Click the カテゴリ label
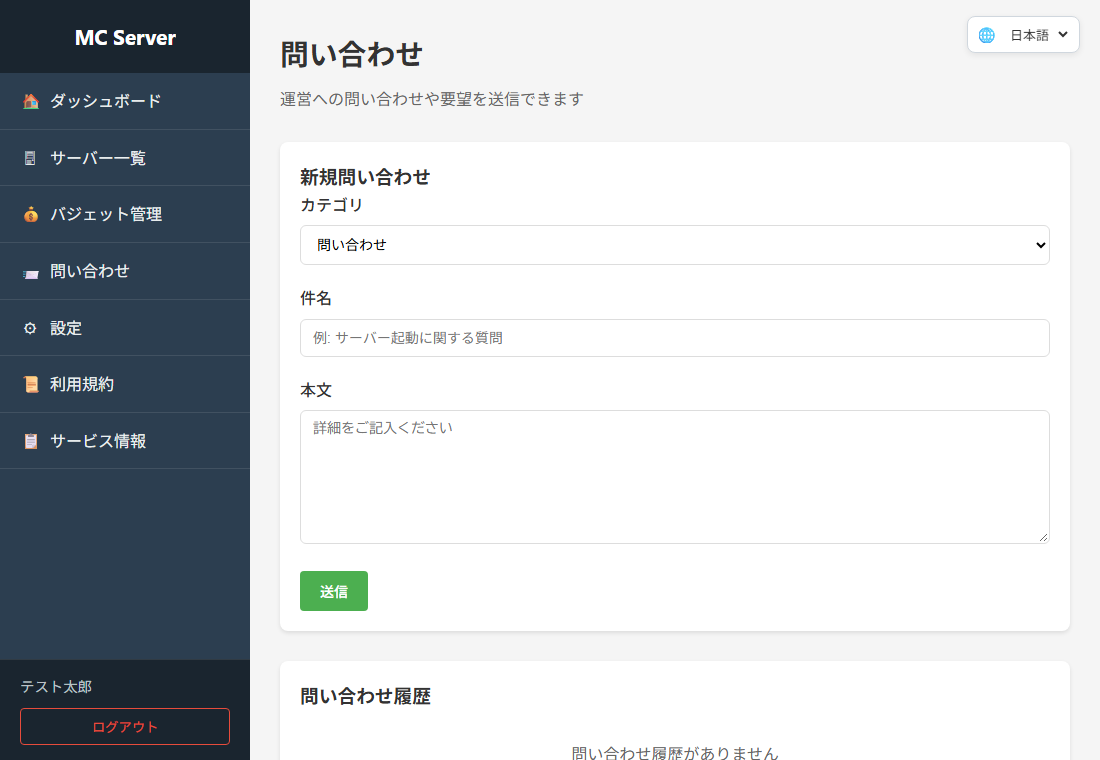1100x760 pixels. click(x=331, y=205)
